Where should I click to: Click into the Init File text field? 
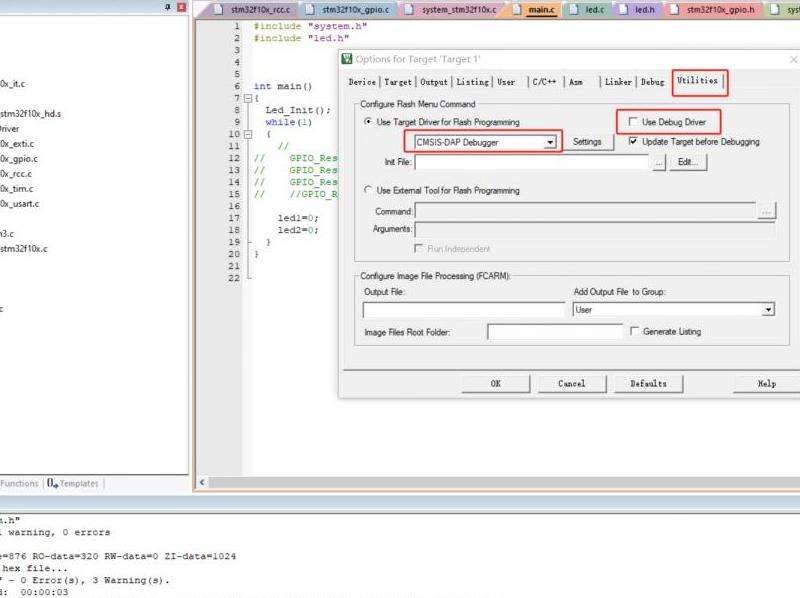point(532,162)
